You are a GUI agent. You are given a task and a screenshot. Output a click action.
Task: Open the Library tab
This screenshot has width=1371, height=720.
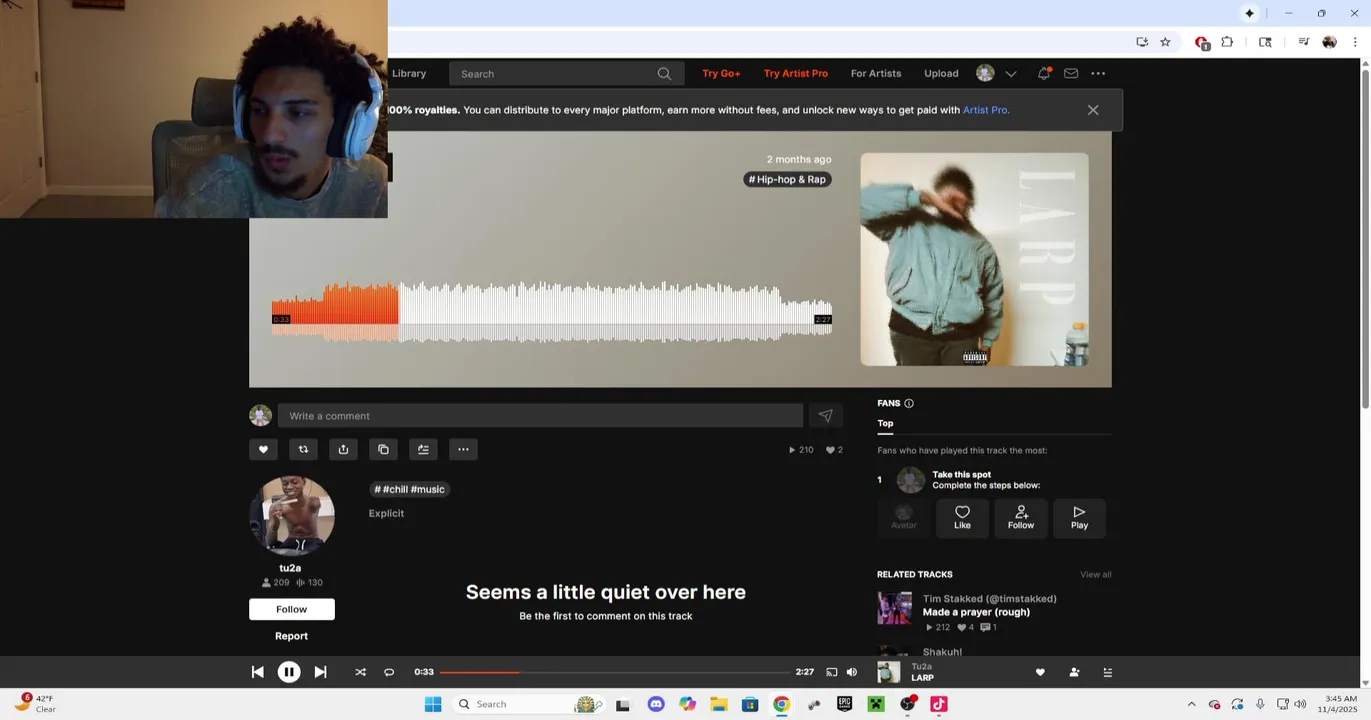coord(409,73)
